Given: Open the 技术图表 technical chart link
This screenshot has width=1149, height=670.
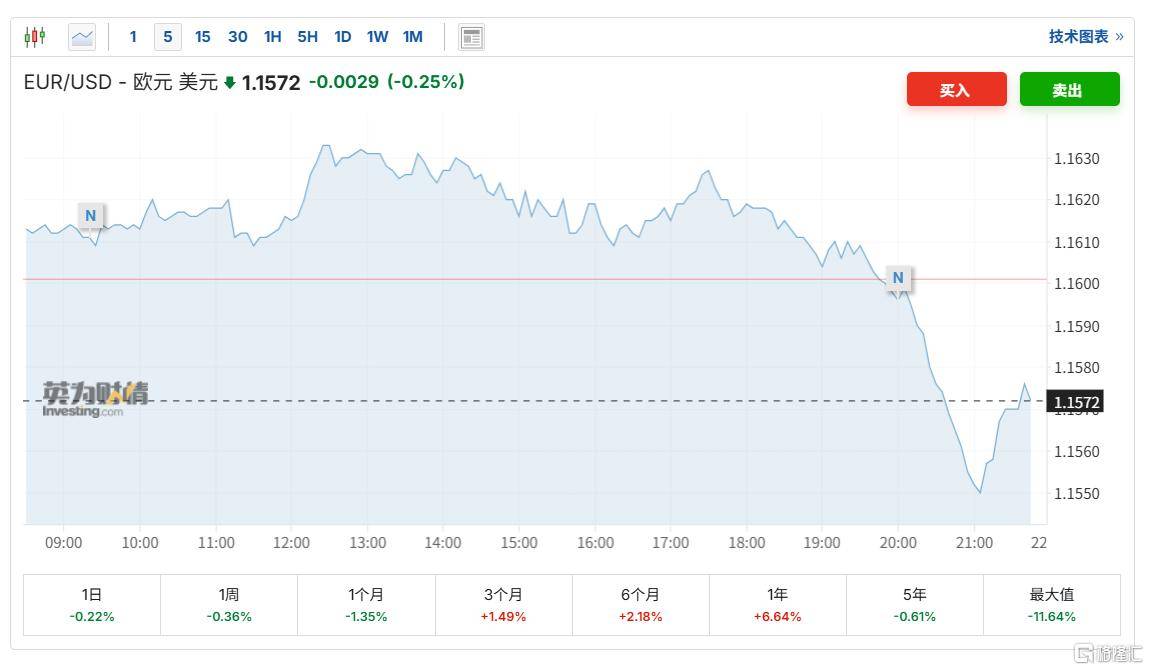Looking at the screenshot, I should coord(1085,37).
